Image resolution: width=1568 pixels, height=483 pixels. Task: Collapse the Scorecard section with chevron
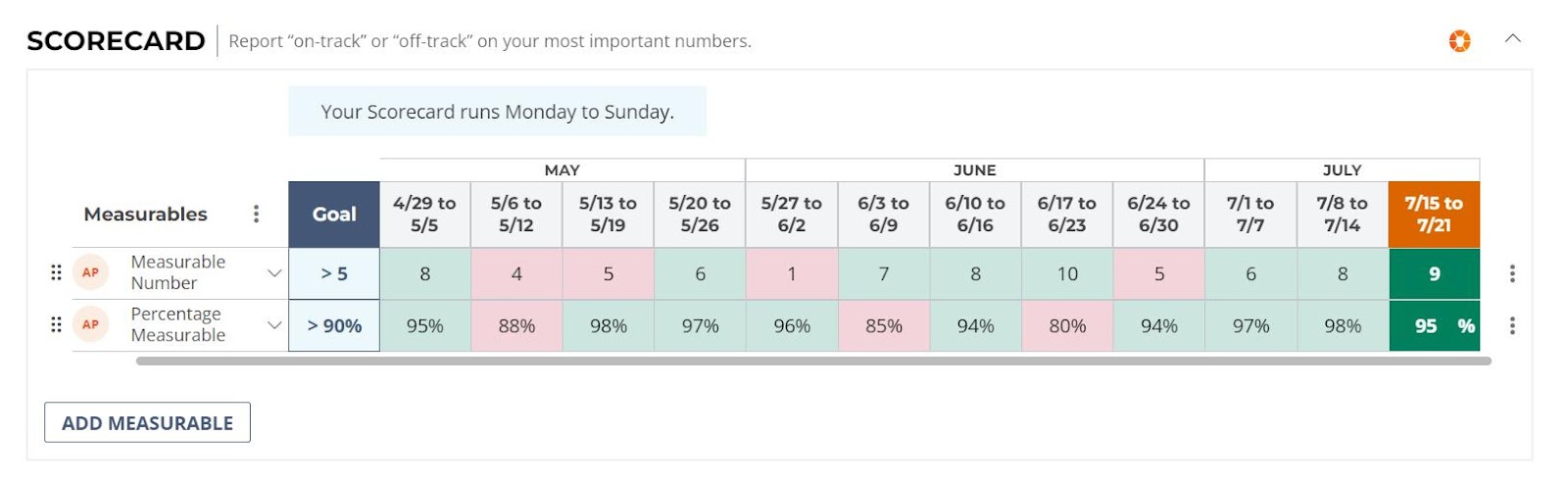click(1512, 39)
